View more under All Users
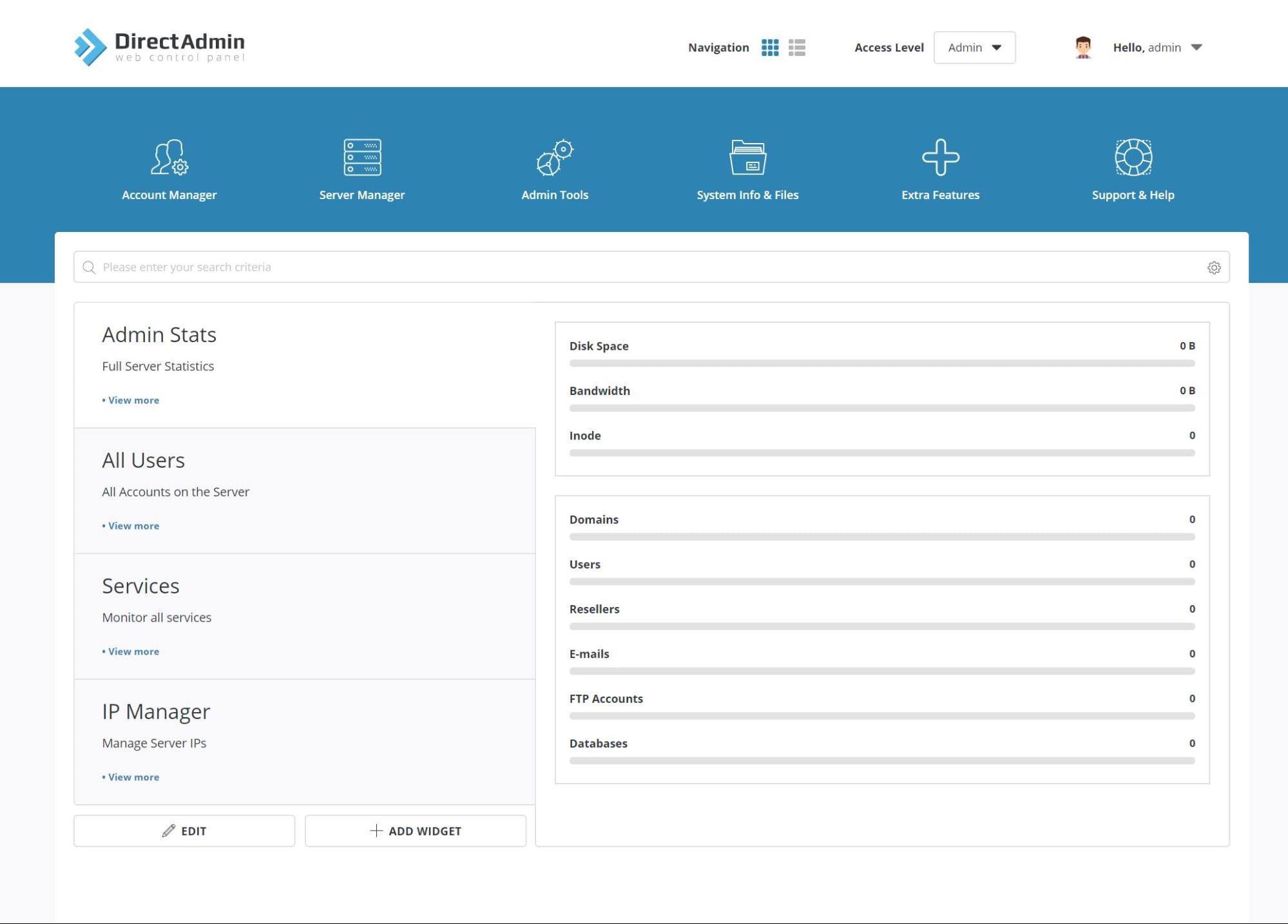 pos(132,526)
